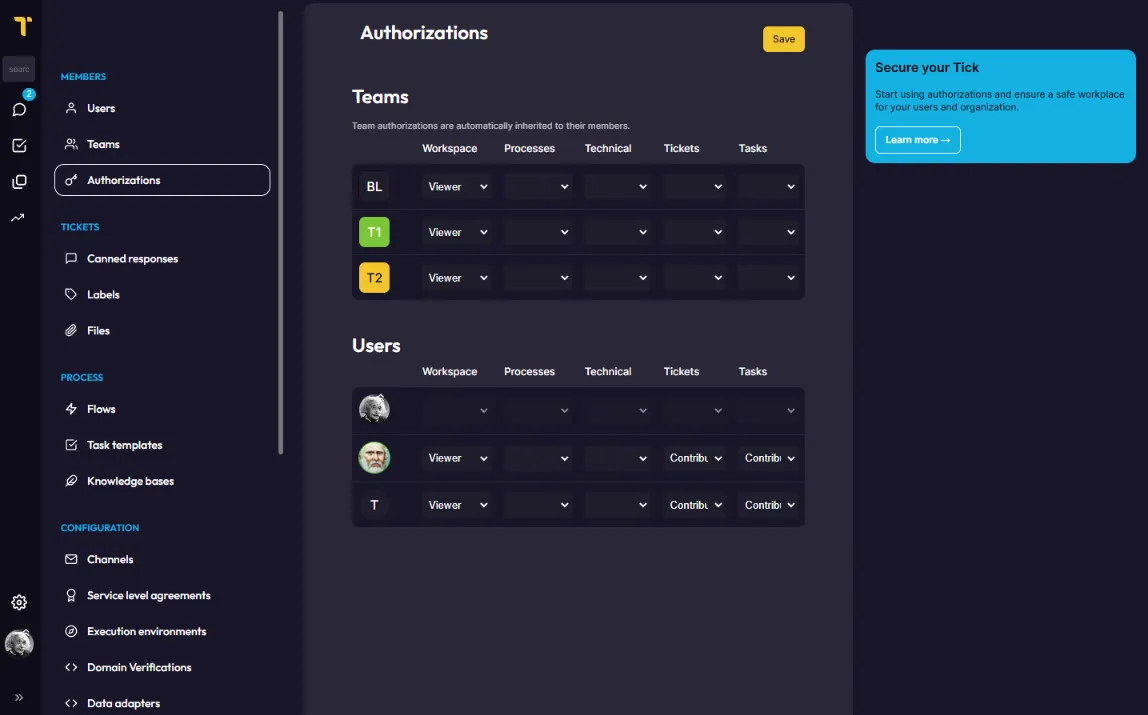Click the bearded man user avatar
1148x715 pixels.
pos(374,457)
